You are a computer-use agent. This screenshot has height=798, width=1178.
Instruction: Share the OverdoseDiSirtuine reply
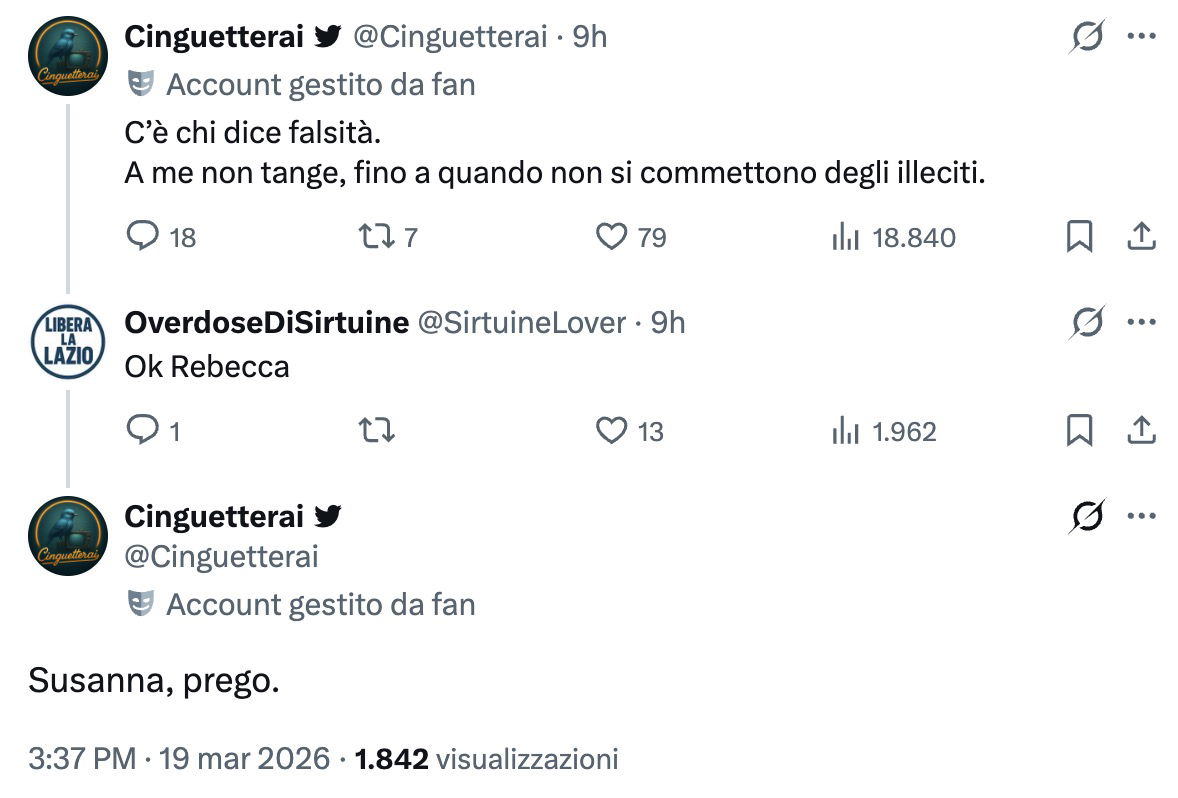[x=1141, y=431]
